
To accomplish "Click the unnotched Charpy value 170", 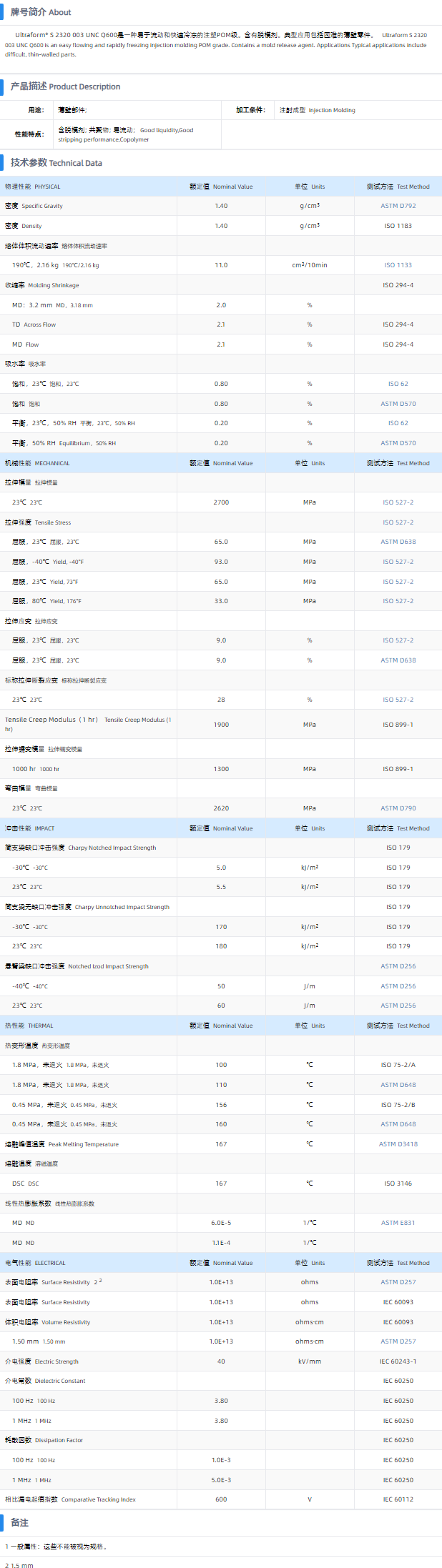I will (221, 927).
